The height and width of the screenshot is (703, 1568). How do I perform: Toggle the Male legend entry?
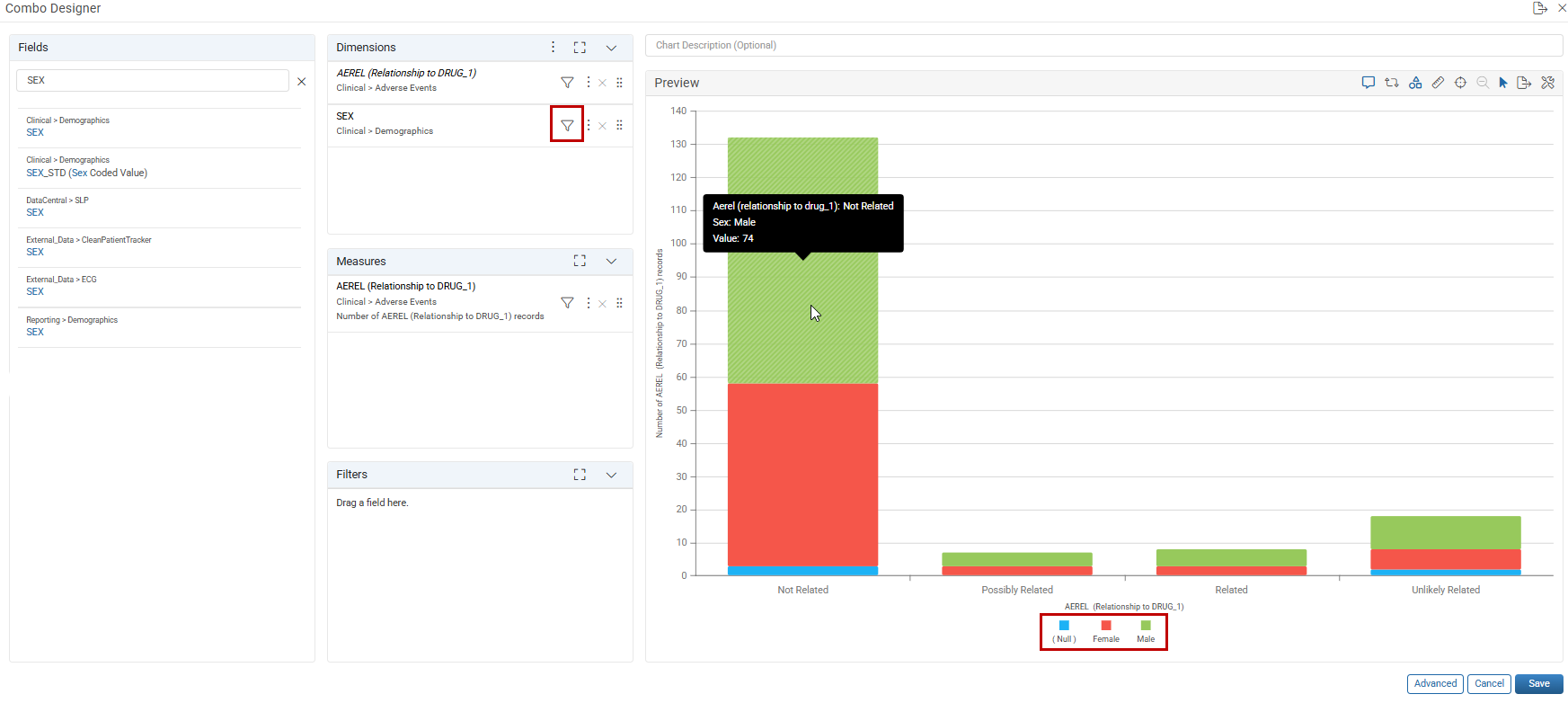tap(1146, 631)
